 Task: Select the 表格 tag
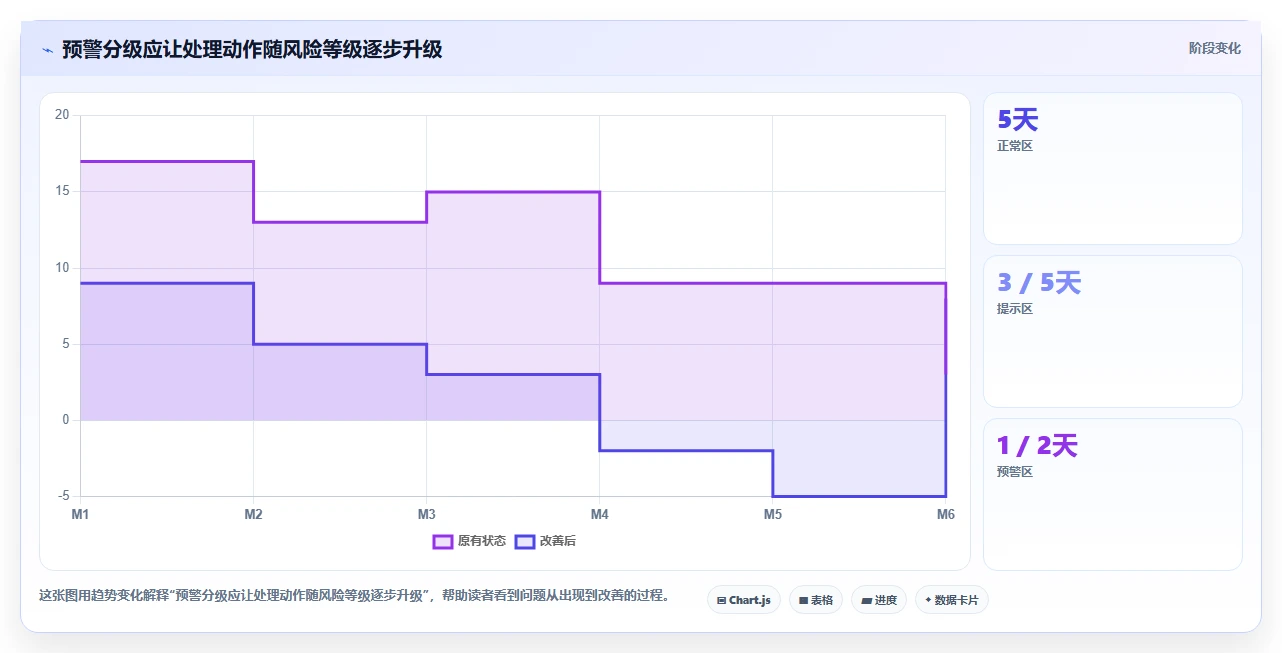[816, 600]
